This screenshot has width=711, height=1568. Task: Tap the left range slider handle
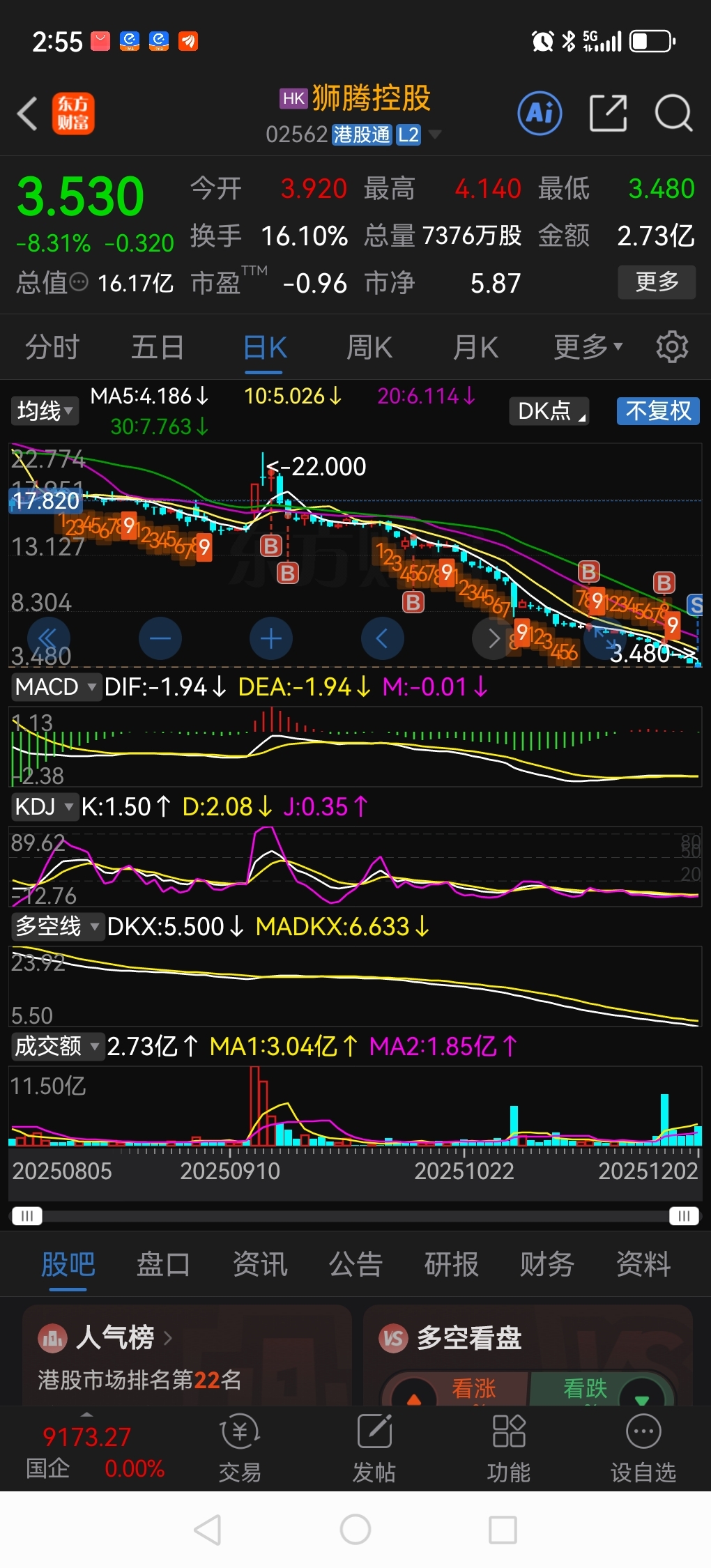pos(27,1216)
